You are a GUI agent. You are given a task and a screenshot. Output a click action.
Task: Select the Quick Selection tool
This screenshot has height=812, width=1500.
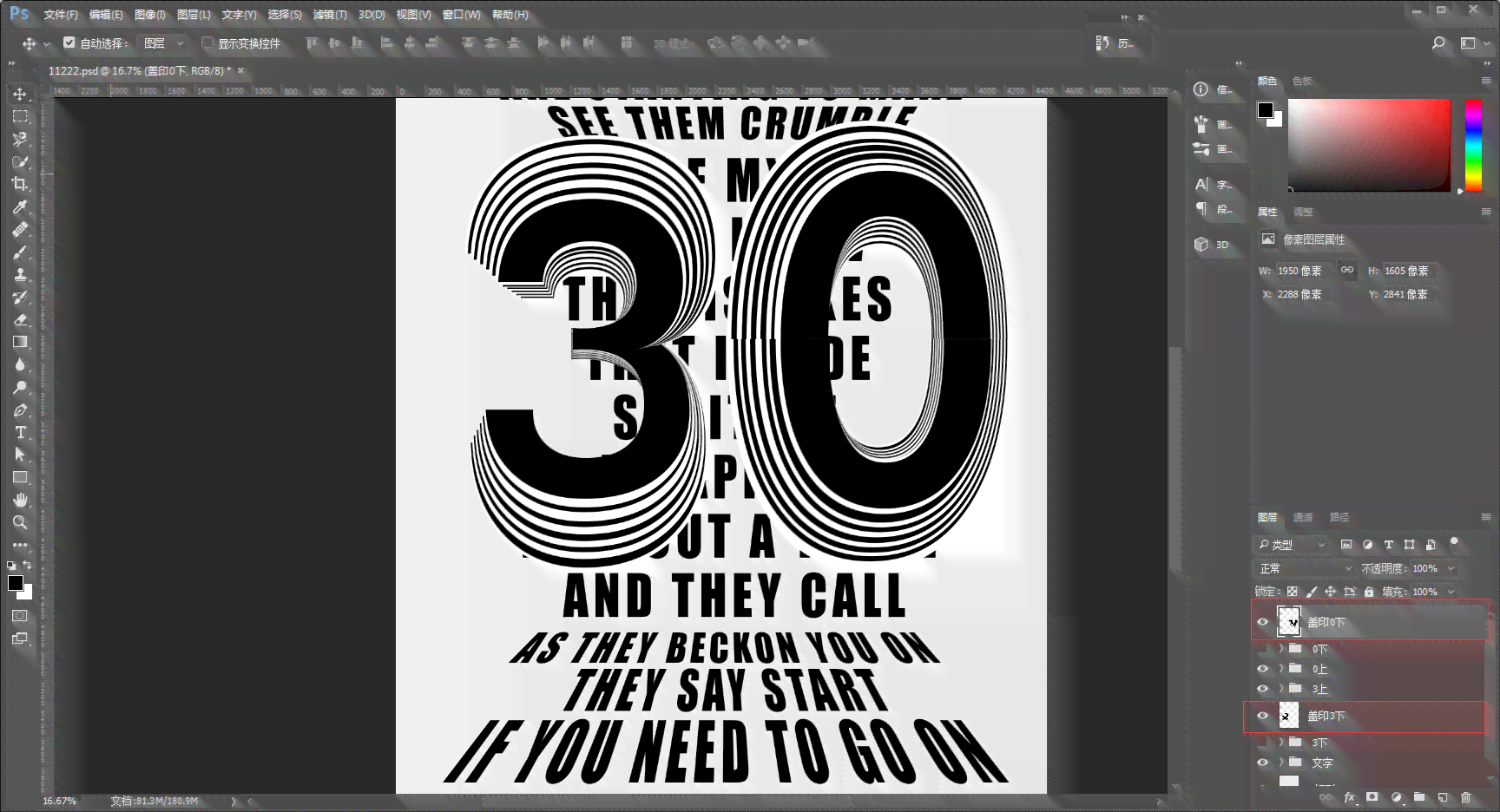coord(20,161)
